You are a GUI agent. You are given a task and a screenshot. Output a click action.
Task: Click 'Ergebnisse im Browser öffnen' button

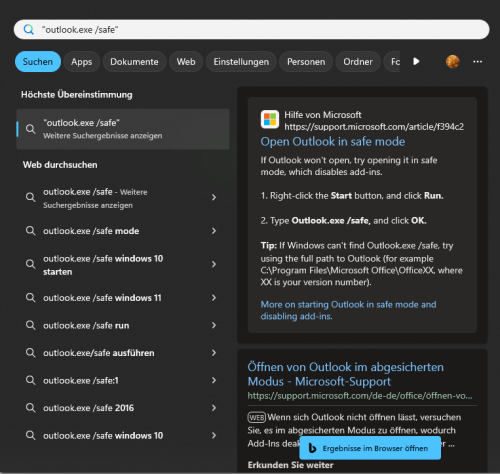(x=370, y=448)
